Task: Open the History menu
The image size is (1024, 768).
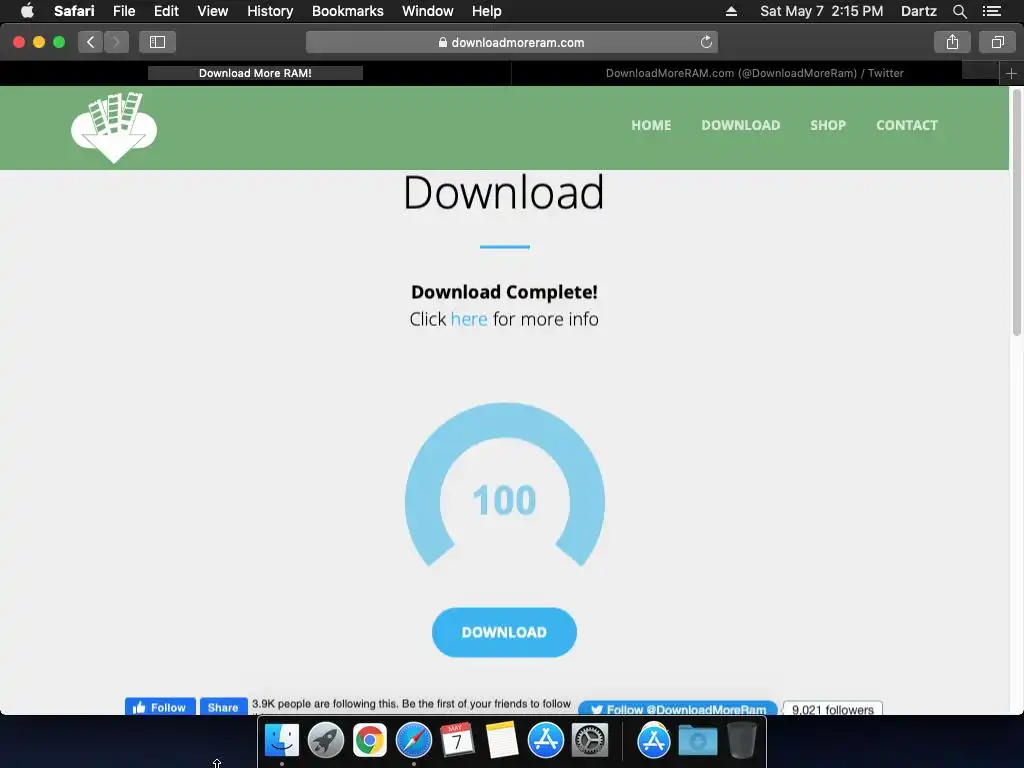Action: tap(270, 11)
